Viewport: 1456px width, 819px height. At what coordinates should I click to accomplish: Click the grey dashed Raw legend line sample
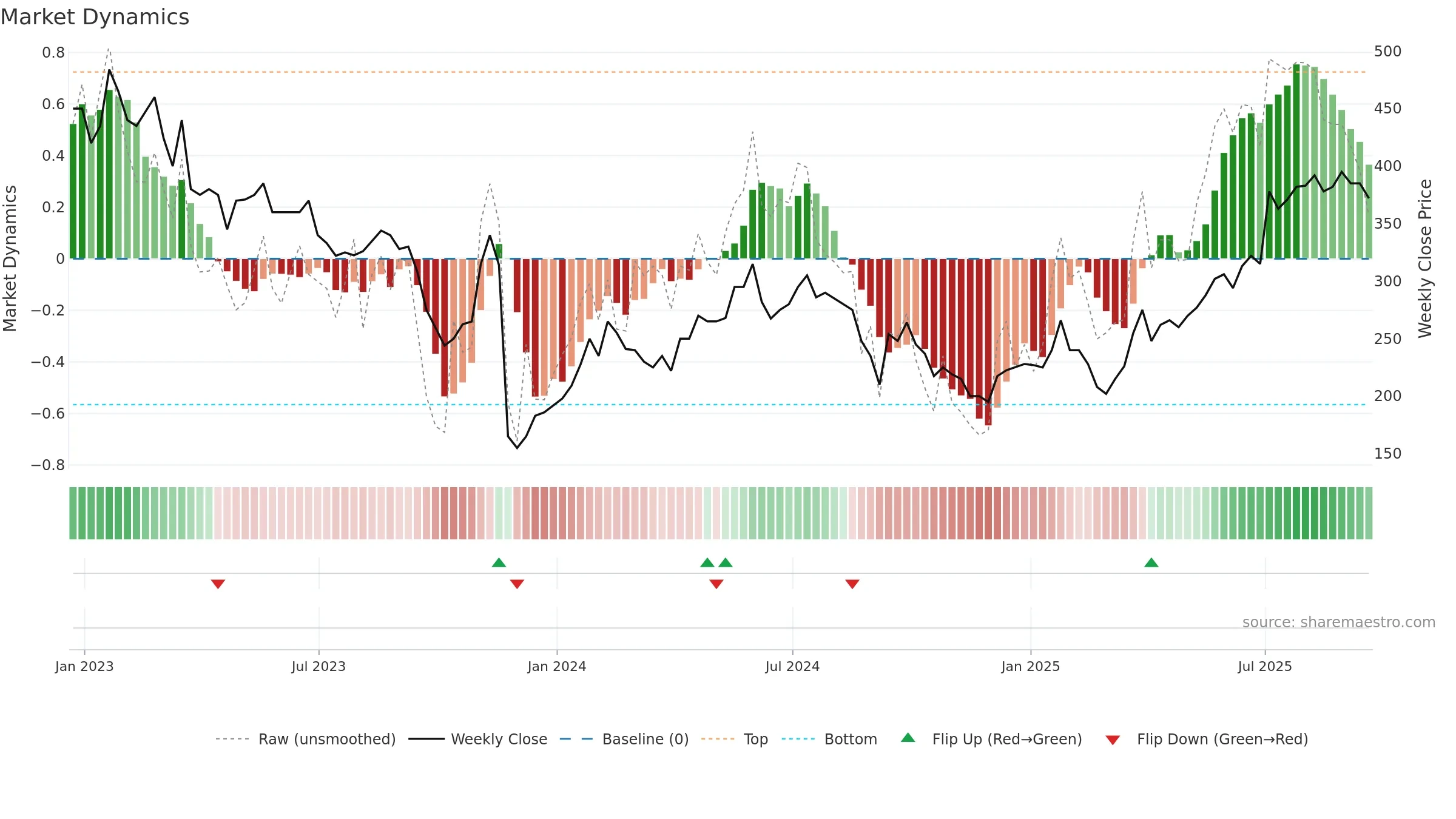[232, 739]
